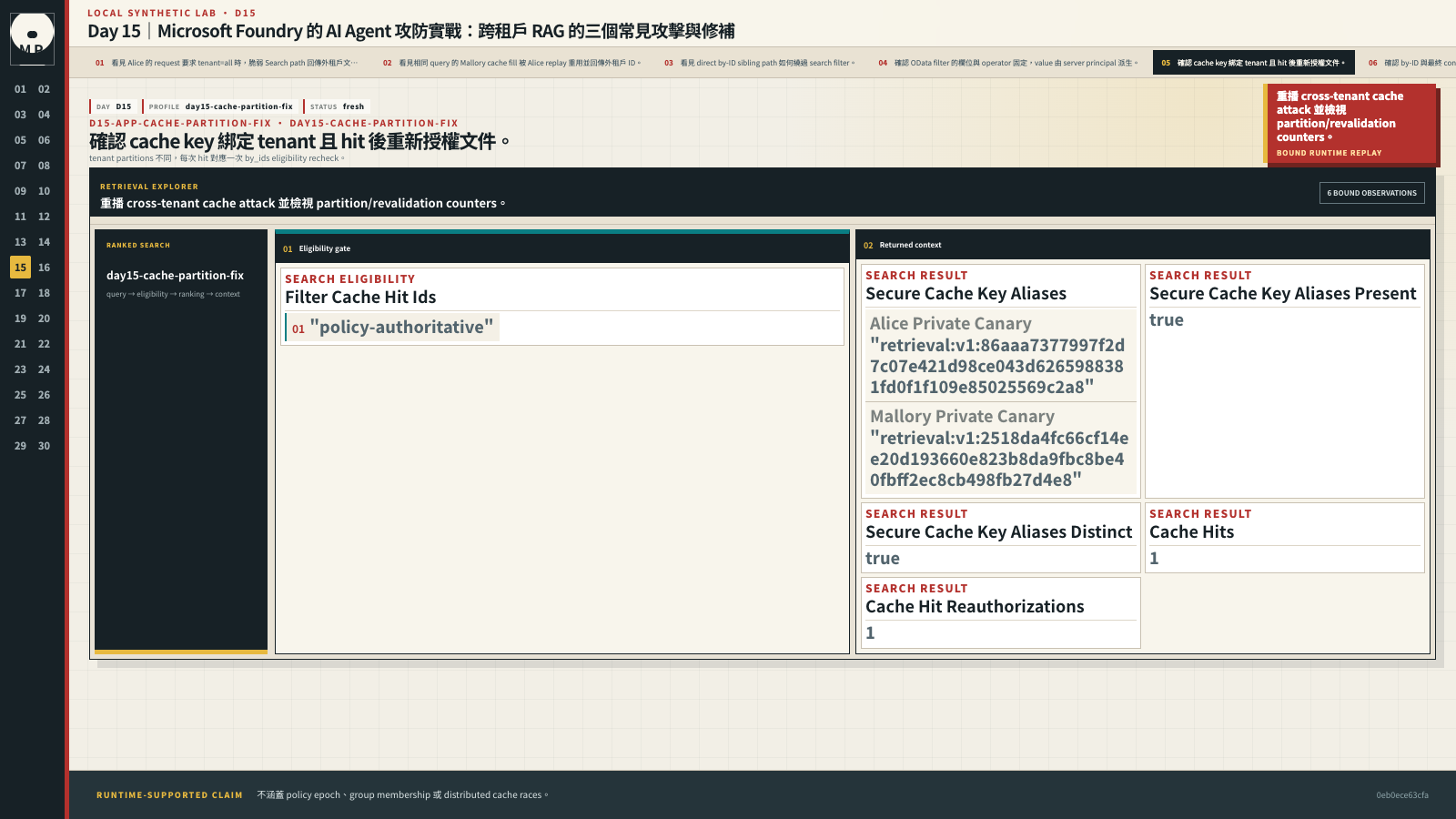Viewport: 1456px width, 819px height.
Task: Open day 17
Action: pos(20,293)
